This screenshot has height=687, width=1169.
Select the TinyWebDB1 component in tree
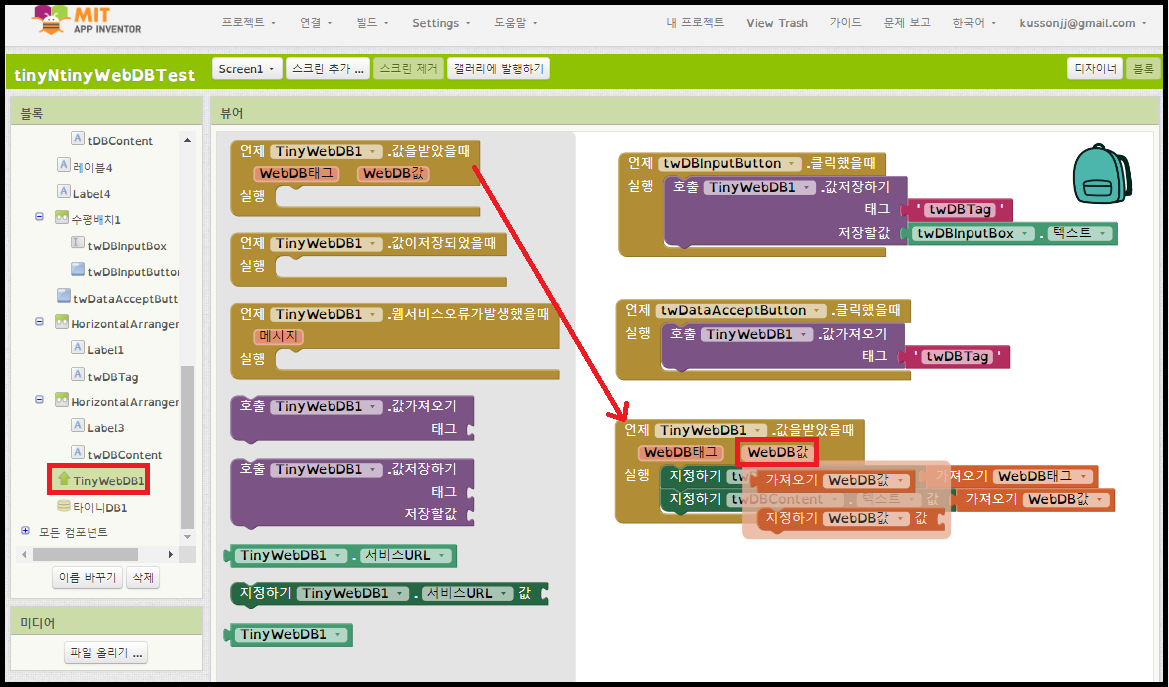click(108, 480)
